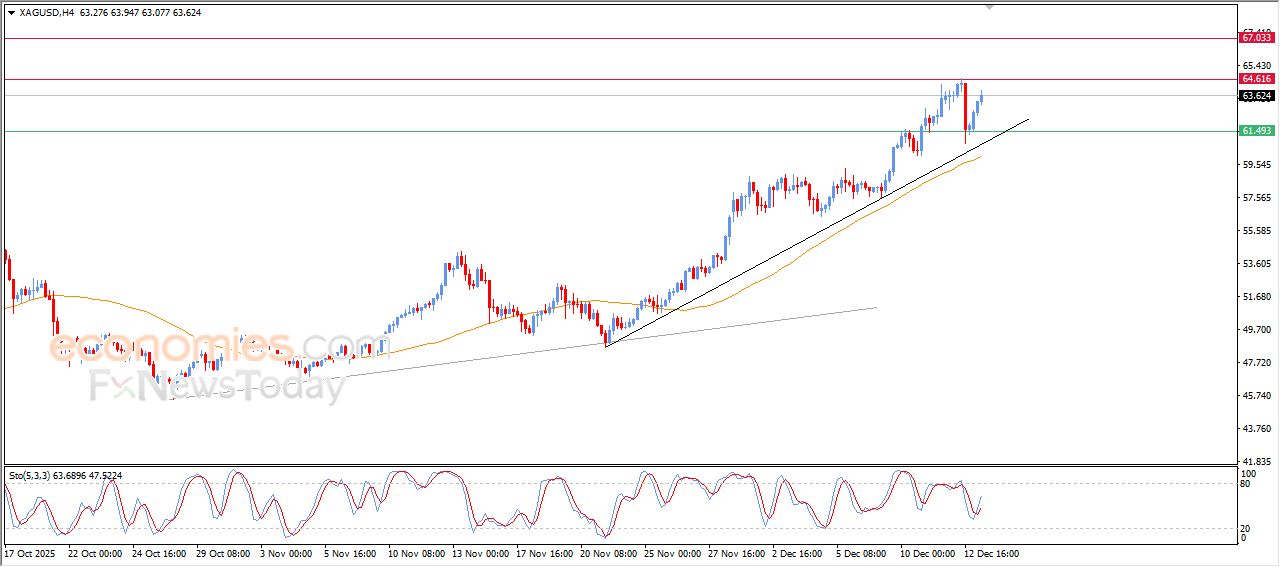The width and height of the screenshot is (1280, 567).
Task: Click the black 63.624 current price tag
Action: pos(1256,96)
